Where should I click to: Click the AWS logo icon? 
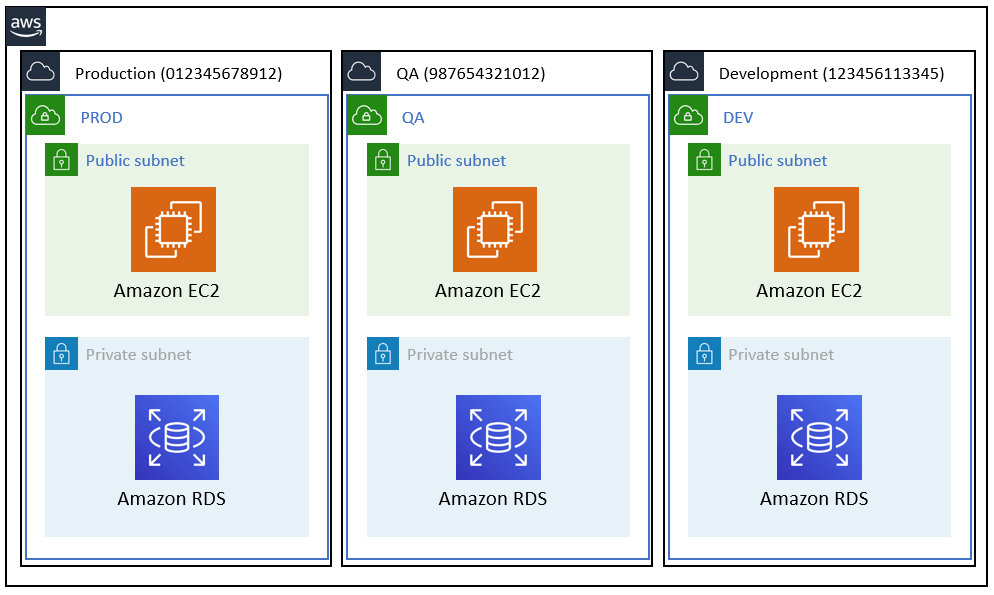[x=26, y=27]
